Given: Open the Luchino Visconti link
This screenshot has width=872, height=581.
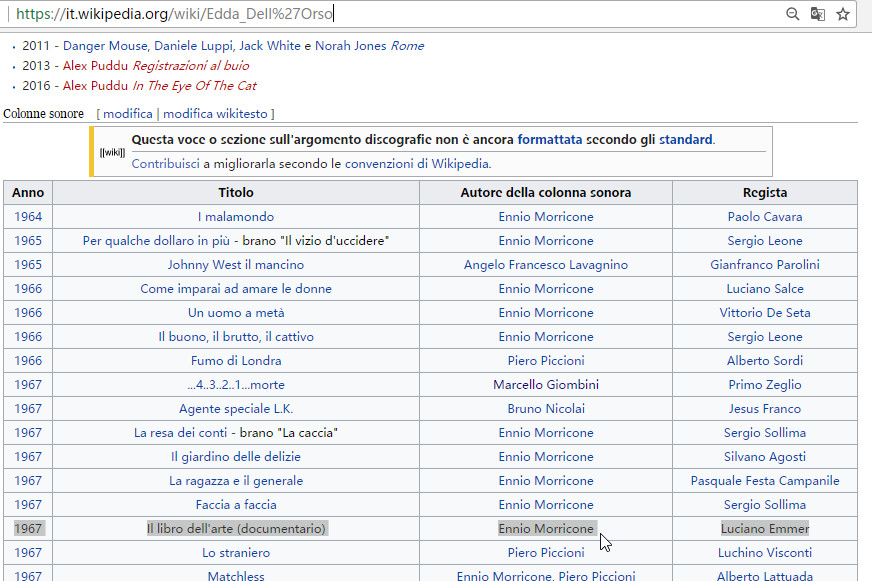Looking at the screenshot, I should (x=765, y=553).
